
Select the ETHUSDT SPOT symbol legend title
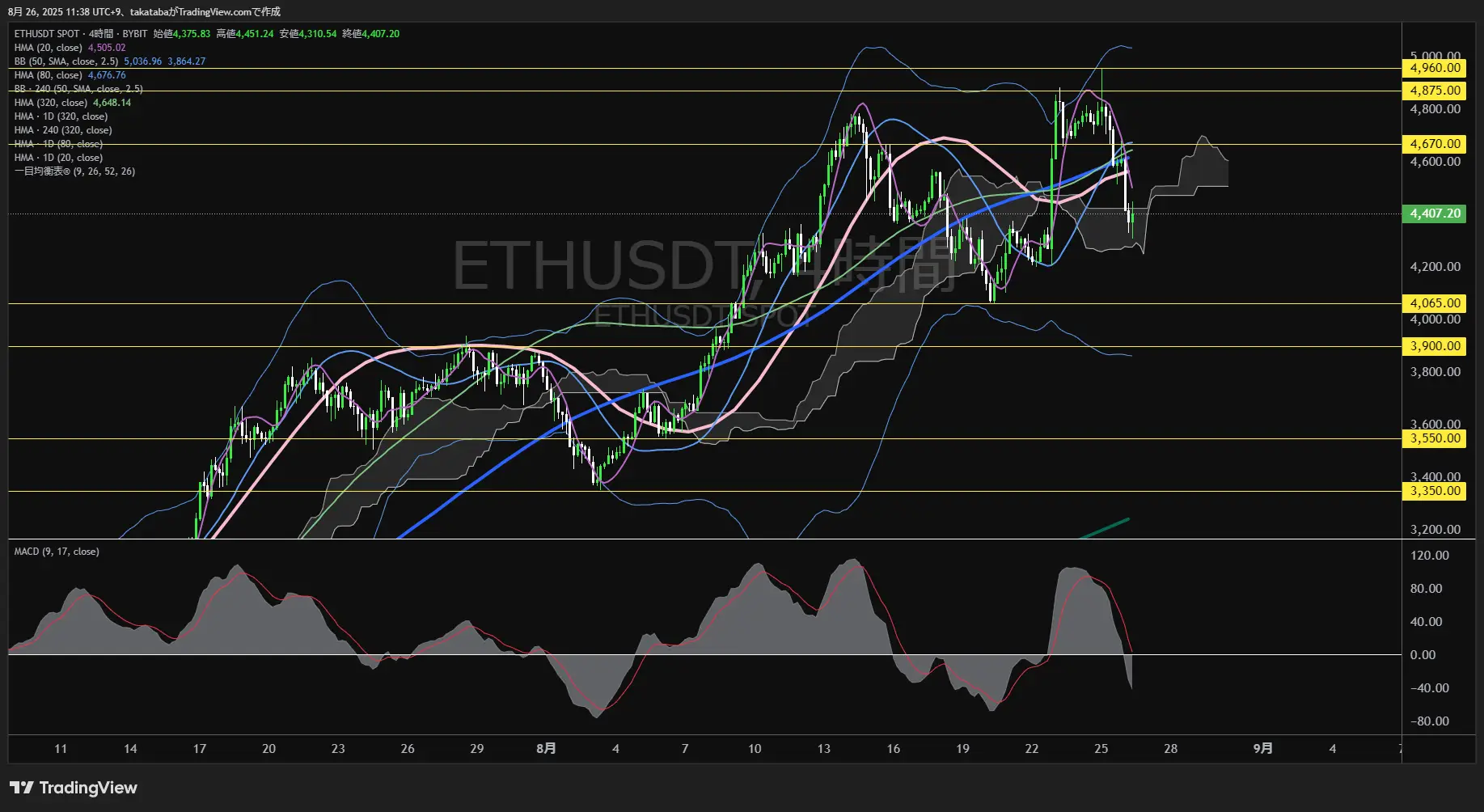click(47, 34)
